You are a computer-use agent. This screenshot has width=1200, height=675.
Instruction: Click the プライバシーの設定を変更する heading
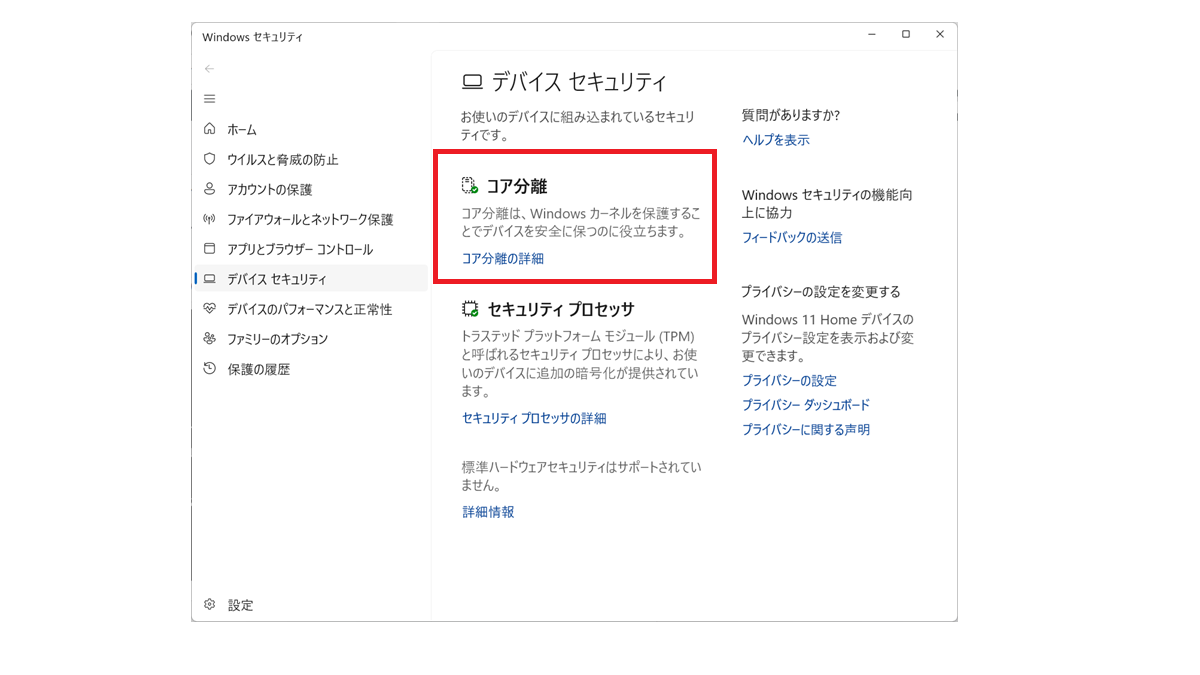point(821,292)
